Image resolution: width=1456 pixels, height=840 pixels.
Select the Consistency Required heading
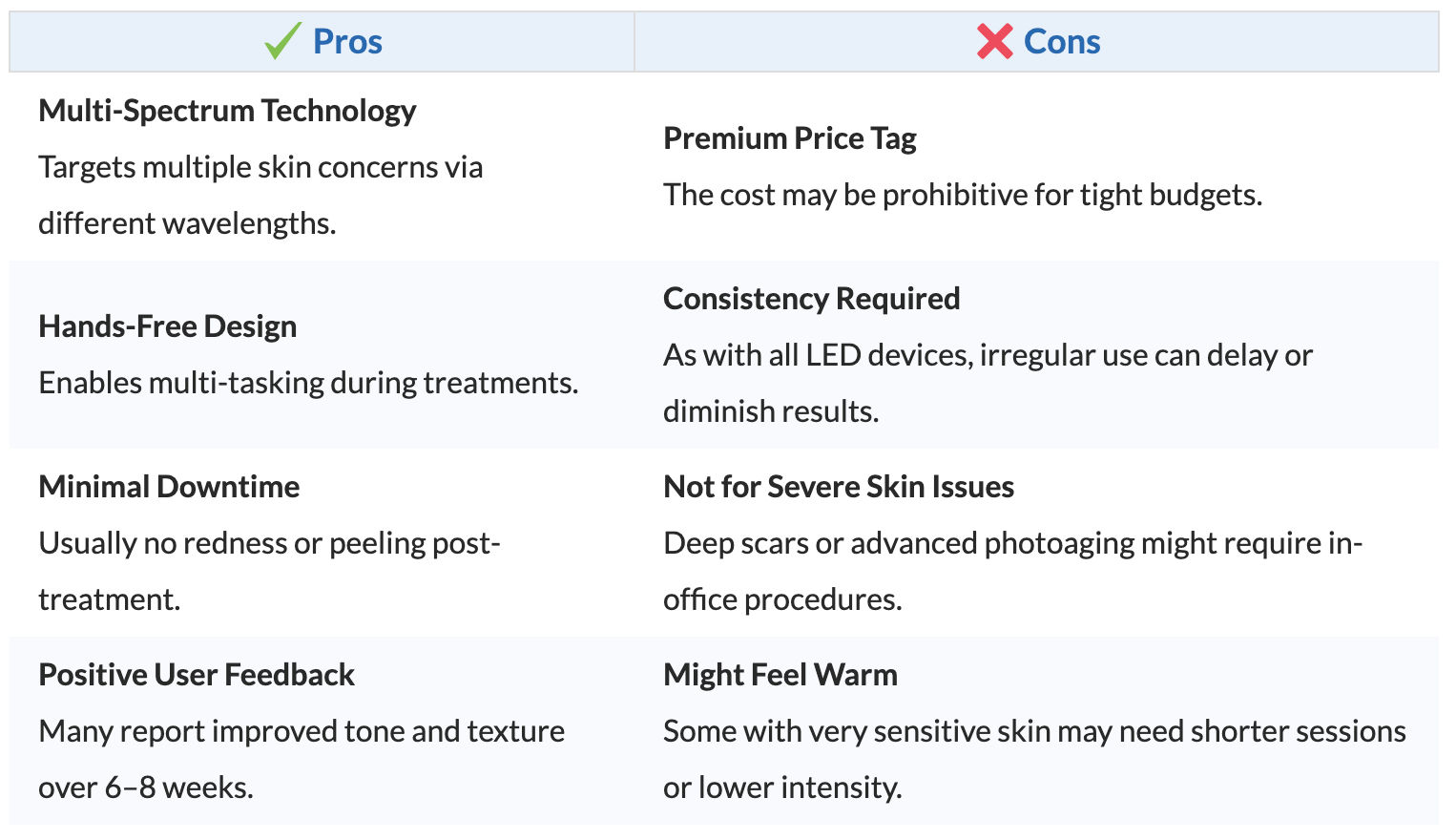tap(812, 299)
